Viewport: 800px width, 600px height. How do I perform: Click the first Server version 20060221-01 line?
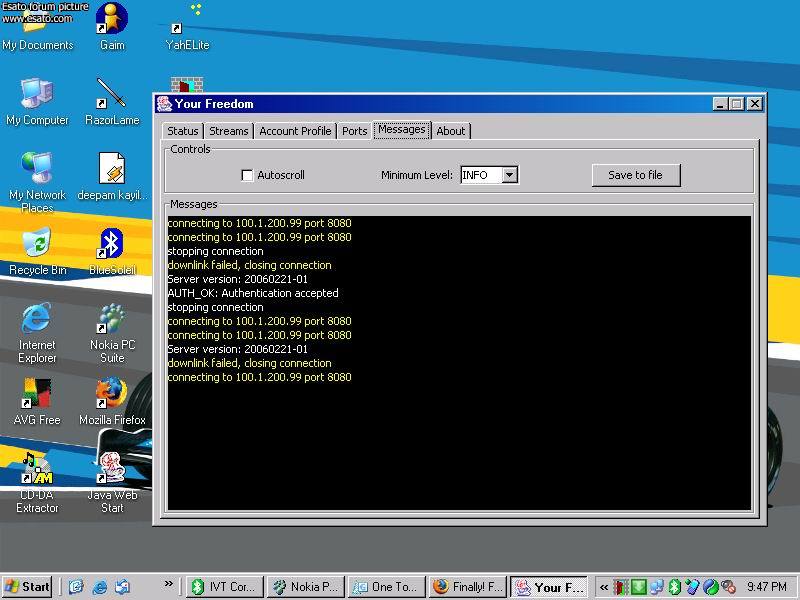coord(238,279)
